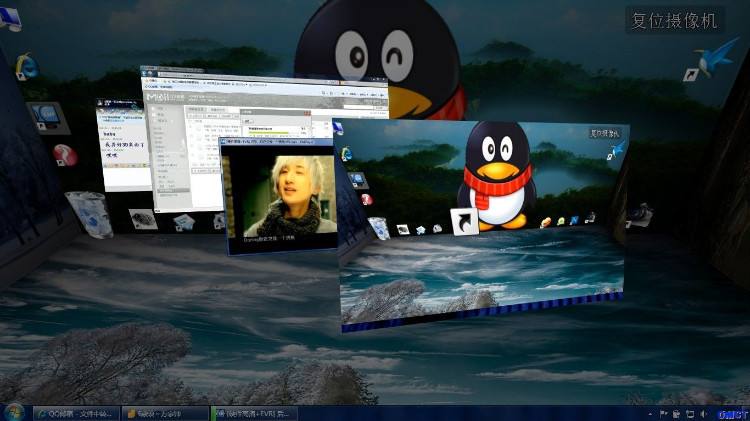Bring the QQ chat window to front

(x=122, y=144)
